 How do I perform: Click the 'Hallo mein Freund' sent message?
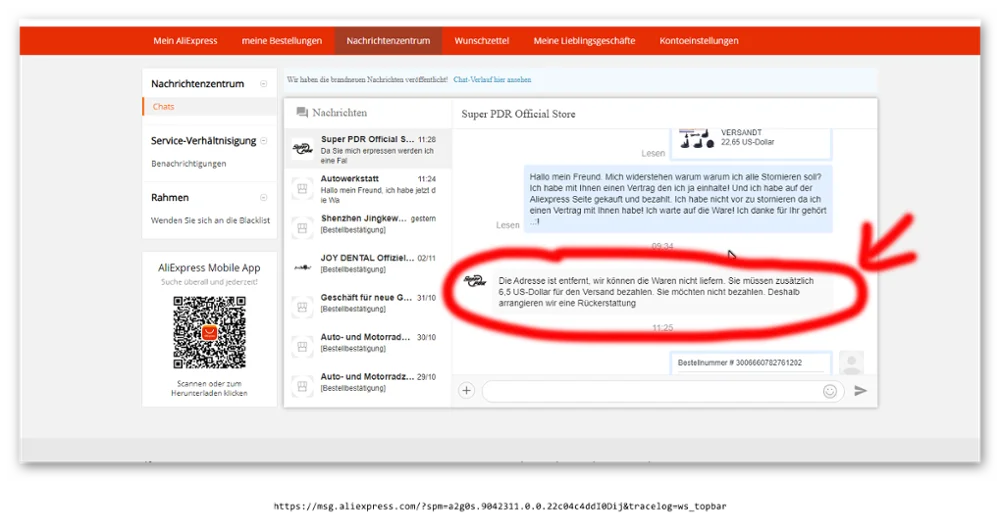[678, 199]
